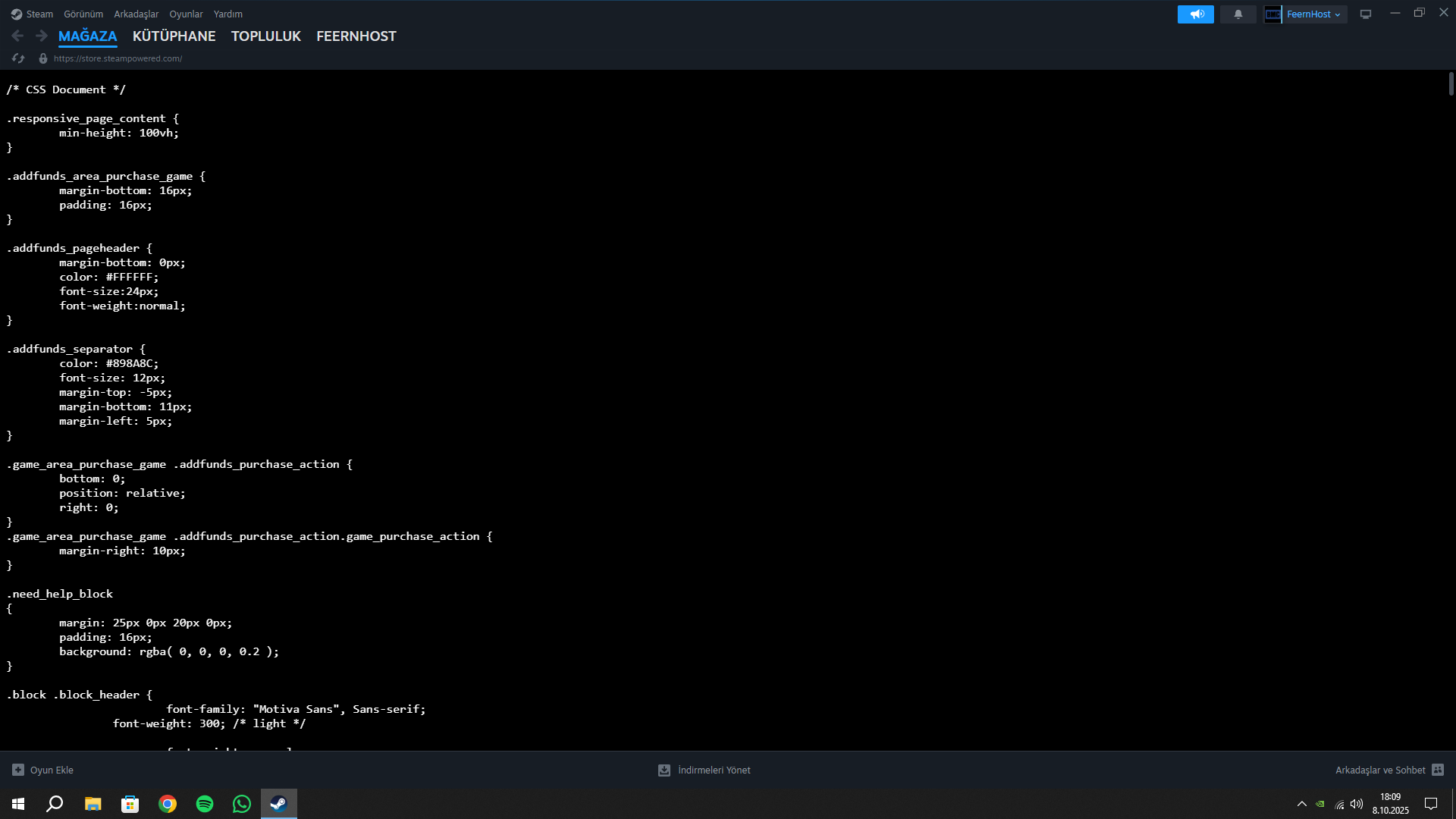This screenshot has height=819, width=1456.
Task: Open the notifications bell
Action: click(1238, 14)
